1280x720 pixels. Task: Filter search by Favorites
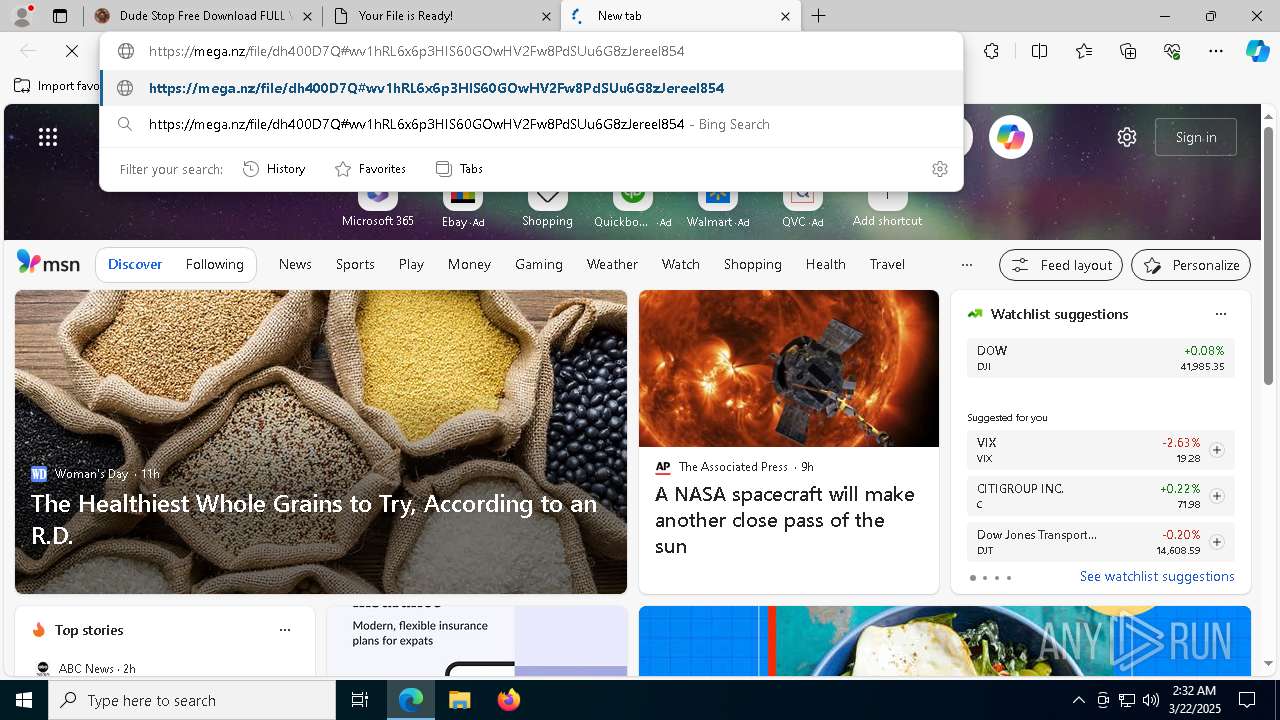370,169
